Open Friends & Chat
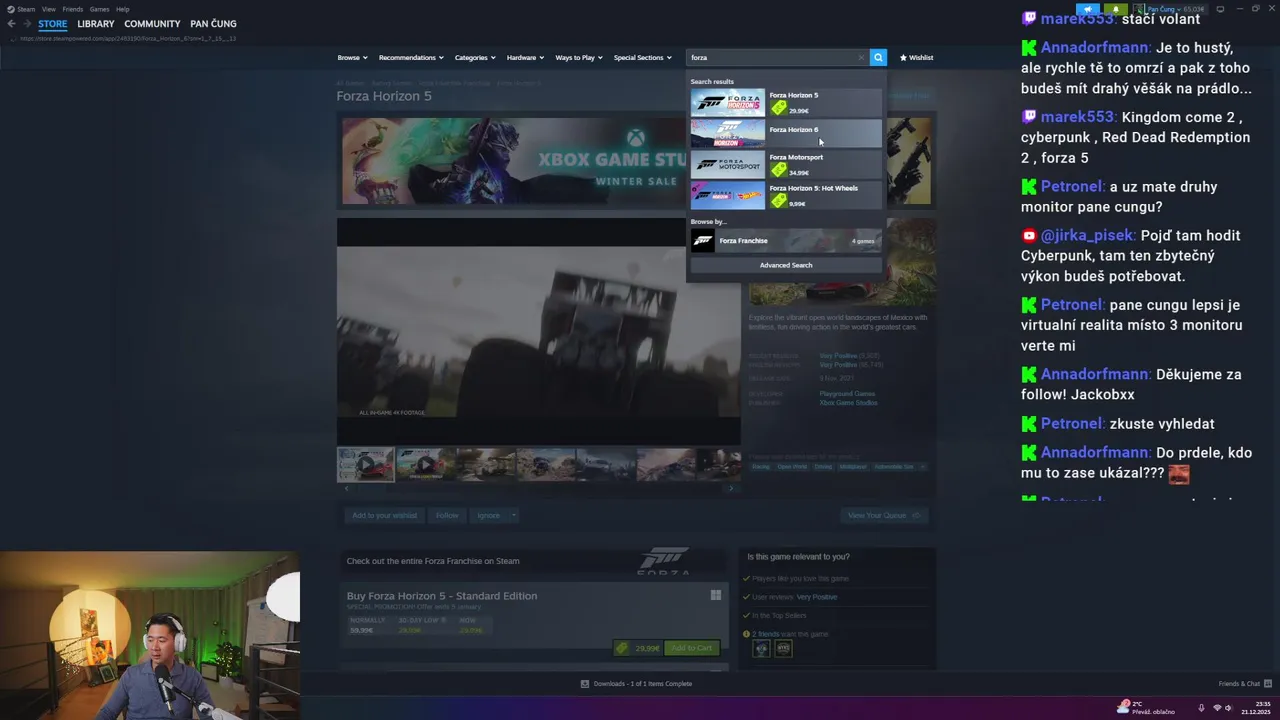Viewport: 1280px width, 720px height. (x=1245, y=684)
